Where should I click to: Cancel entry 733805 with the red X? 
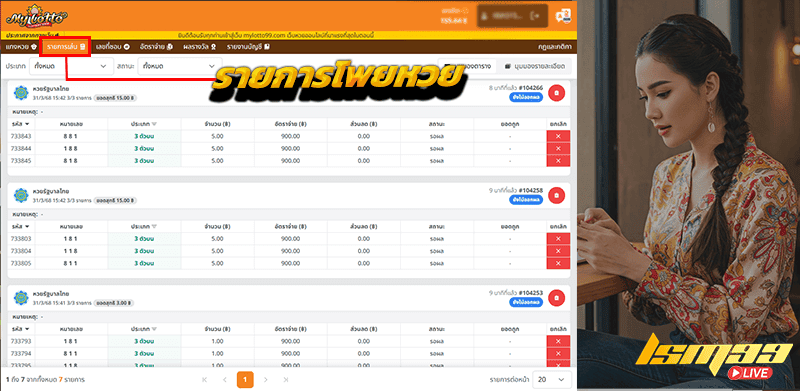pyautogui.click(x=558, y=263)
